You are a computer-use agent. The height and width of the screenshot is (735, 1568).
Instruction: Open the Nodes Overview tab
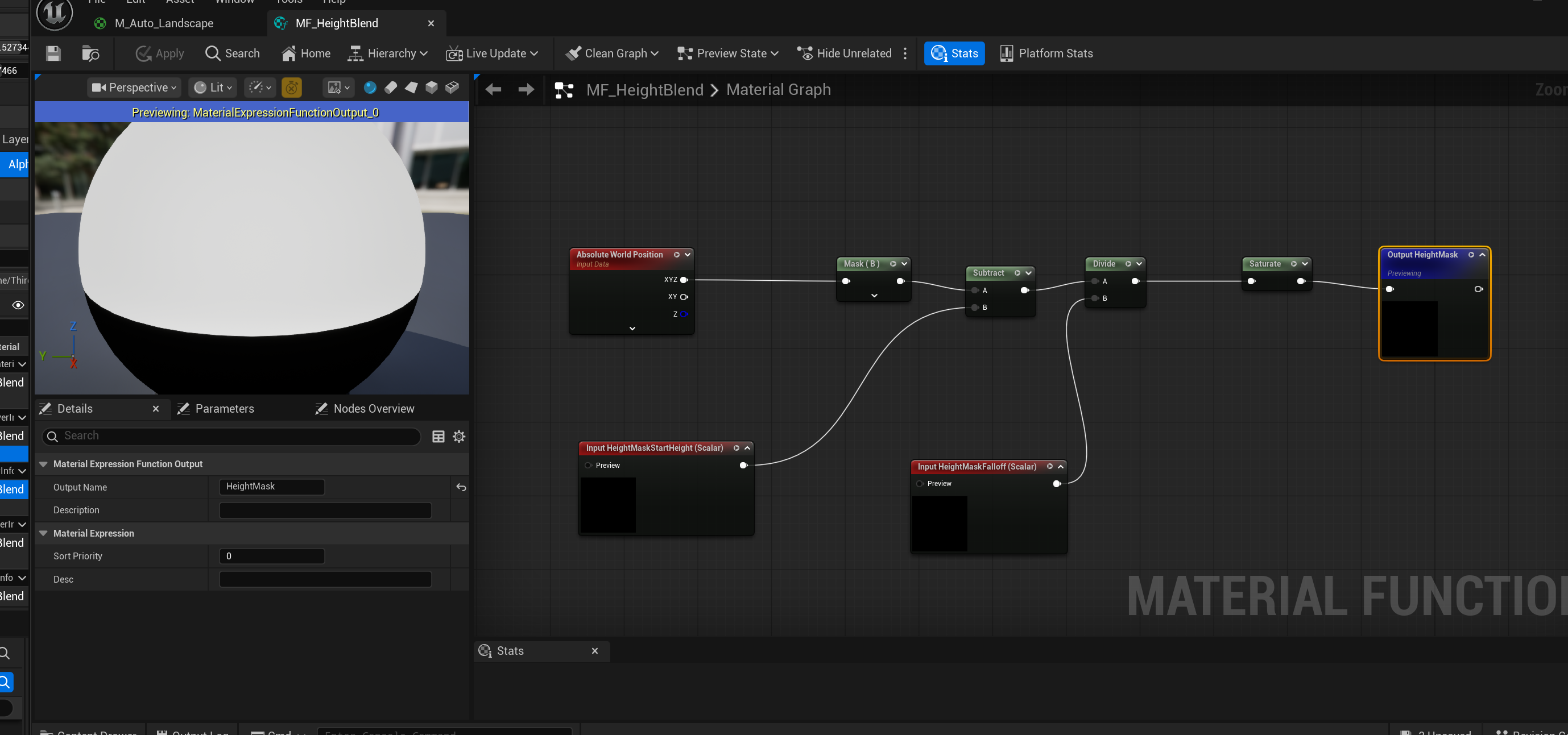[374, 409]
